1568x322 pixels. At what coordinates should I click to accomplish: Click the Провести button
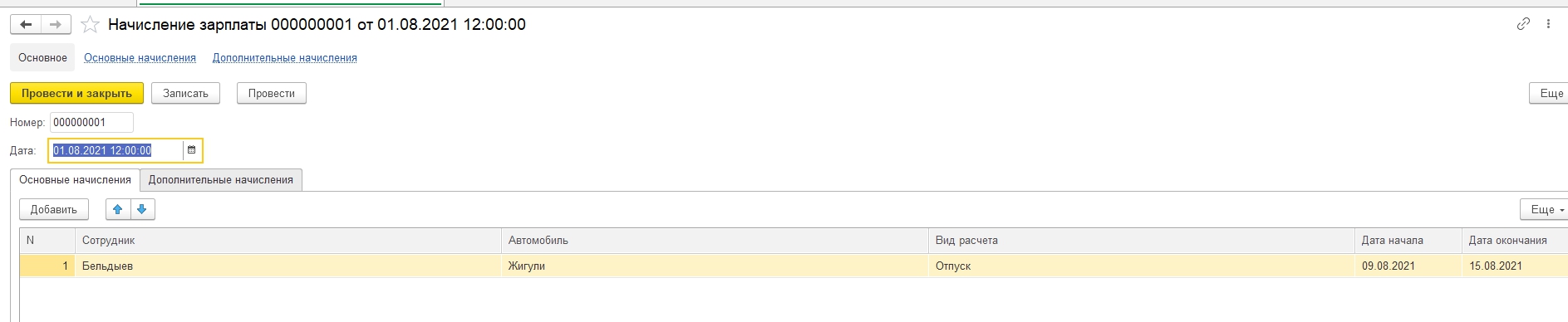pyautogui.click(x=272, y=93)
